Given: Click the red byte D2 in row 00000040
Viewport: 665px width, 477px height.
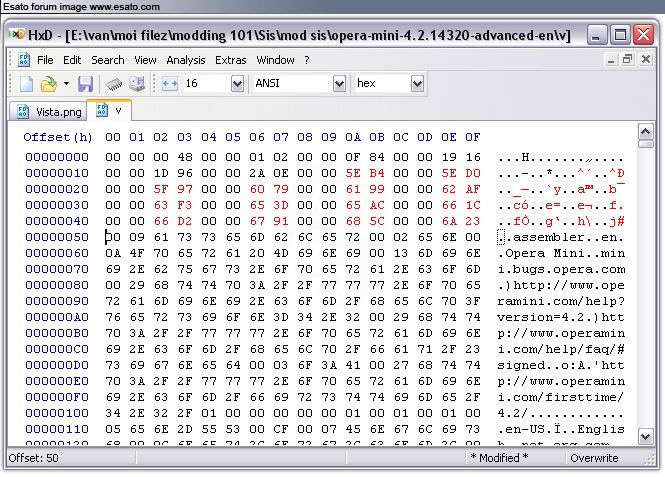Looking at the screenshot, I should [184, 221].
